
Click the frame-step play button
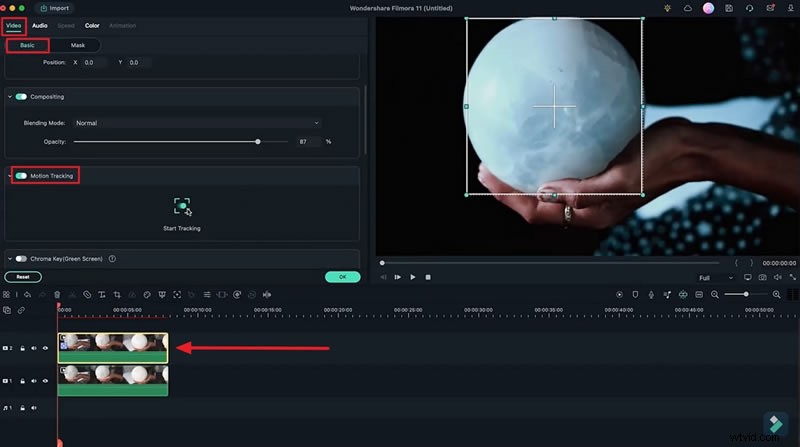coord(397,277)
